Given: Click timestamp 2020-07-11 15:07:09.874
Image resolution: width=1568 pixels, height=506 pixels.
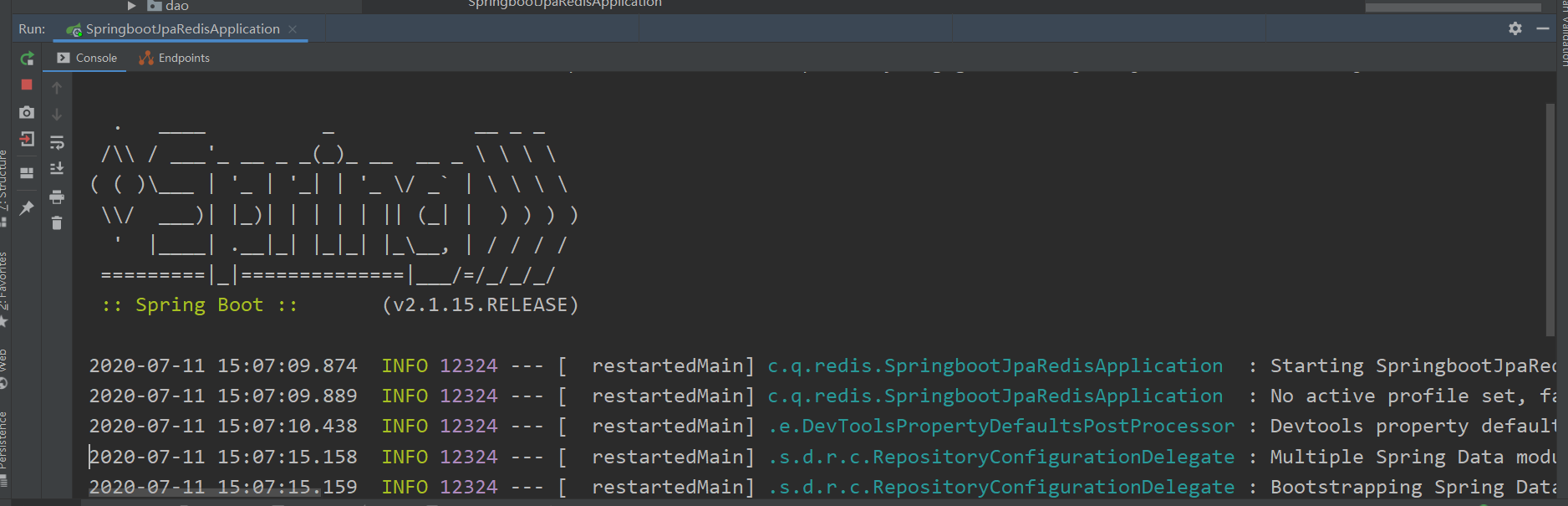Looking at the screenshot, I should 223,365.
